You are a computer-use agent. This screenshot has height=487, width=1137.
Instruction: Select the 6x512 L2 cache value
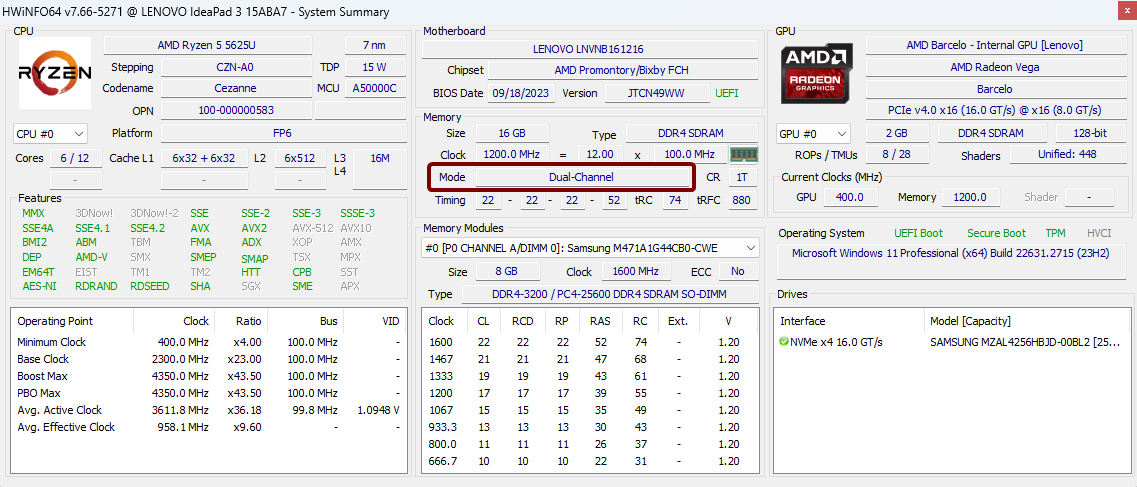(299, 158)
